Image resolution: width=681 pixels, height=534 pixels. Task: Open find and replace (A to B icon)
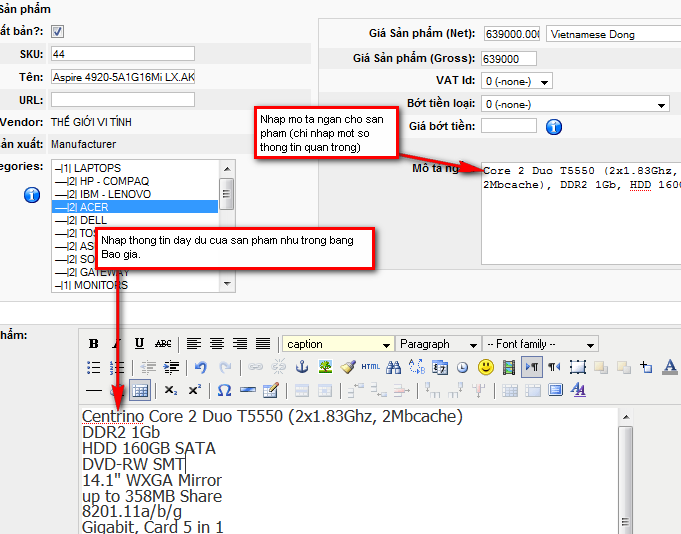[417, 367]
